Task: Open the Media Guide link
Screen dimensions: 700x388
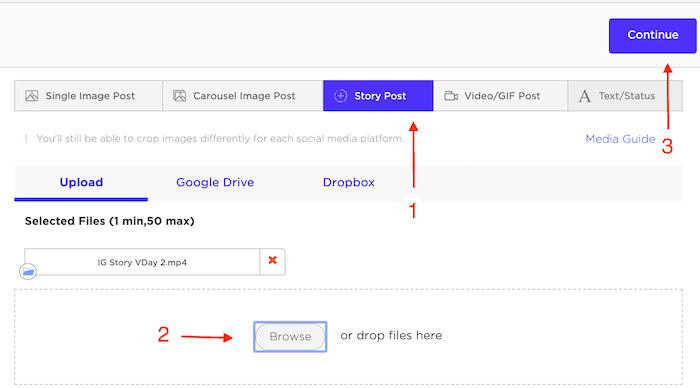Action: pos(620,139)
